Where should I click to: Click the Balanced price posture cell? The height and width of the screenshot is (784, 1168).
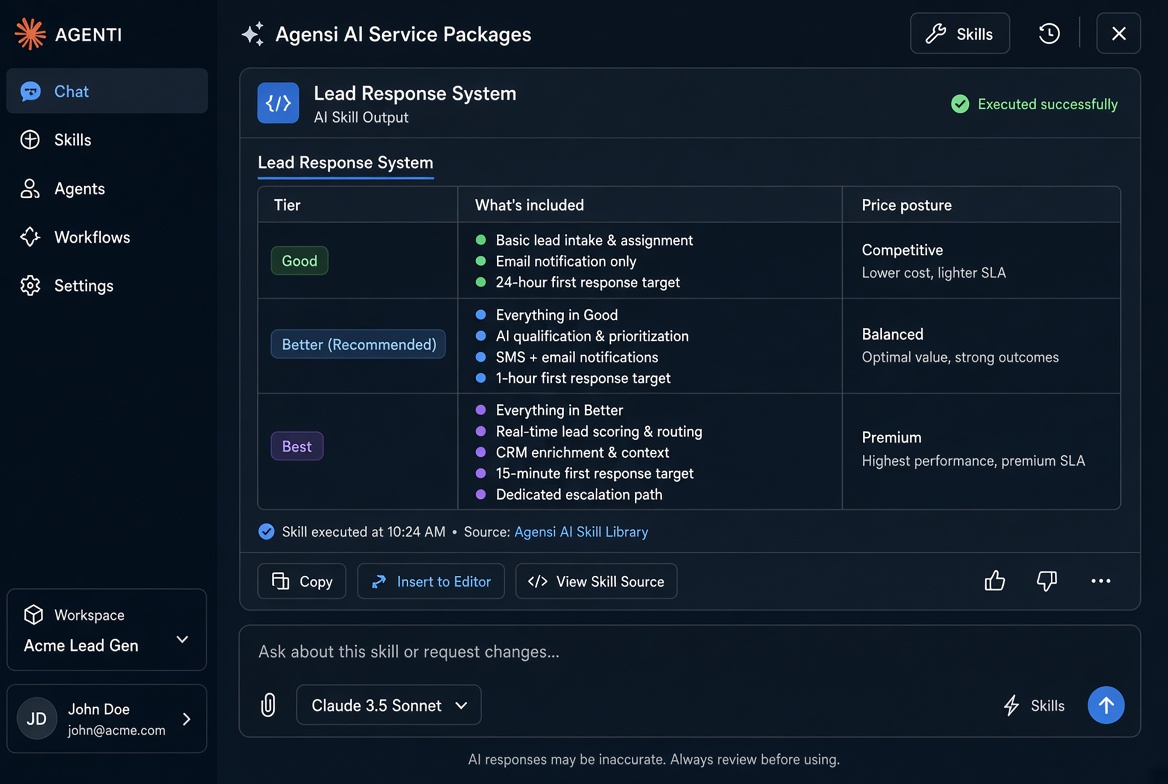click(x=981, y=346)
